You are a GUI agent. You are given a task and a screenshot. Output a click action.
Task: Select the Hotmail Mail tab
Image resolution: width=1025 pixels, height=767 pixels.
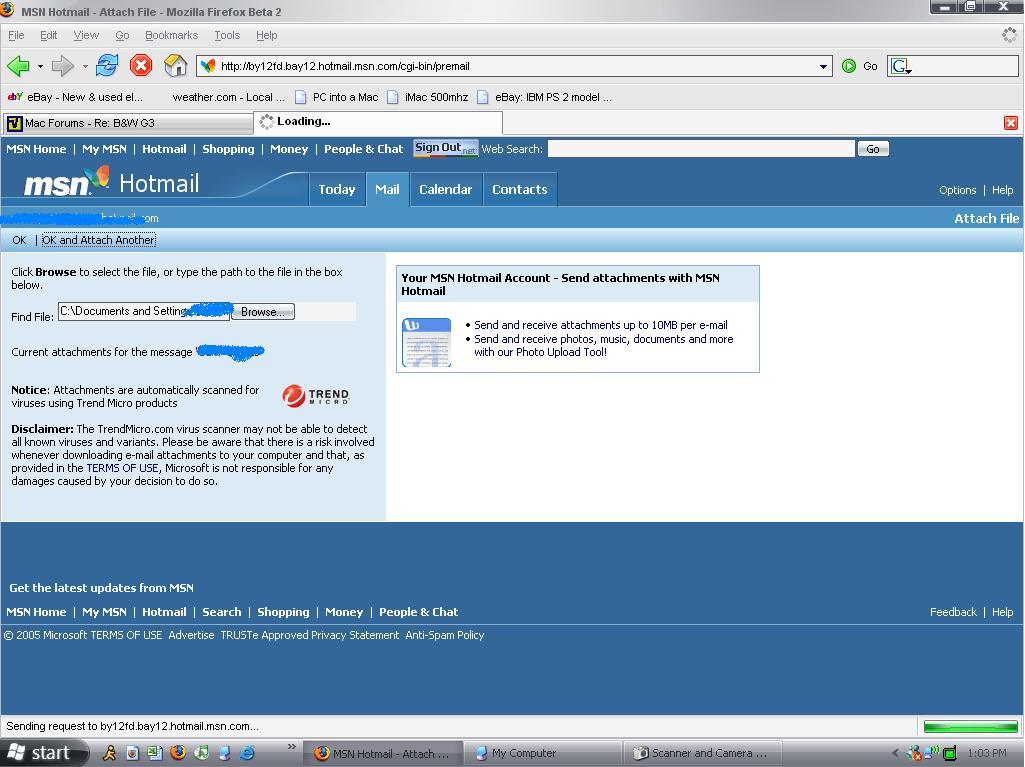tap(387, 190)
